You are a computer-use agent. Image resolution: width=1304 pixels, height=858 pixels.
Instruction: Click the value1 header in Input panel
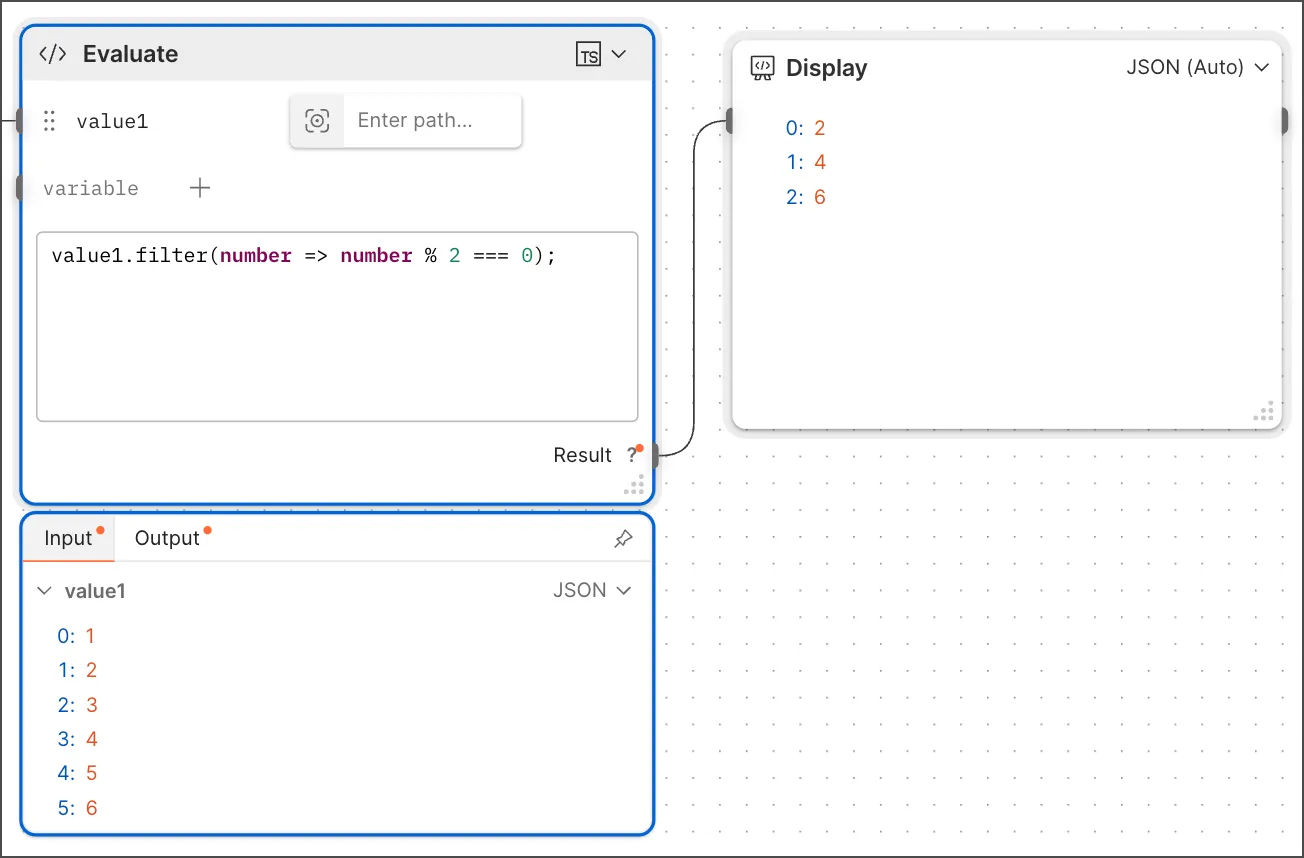pos(95,591)
